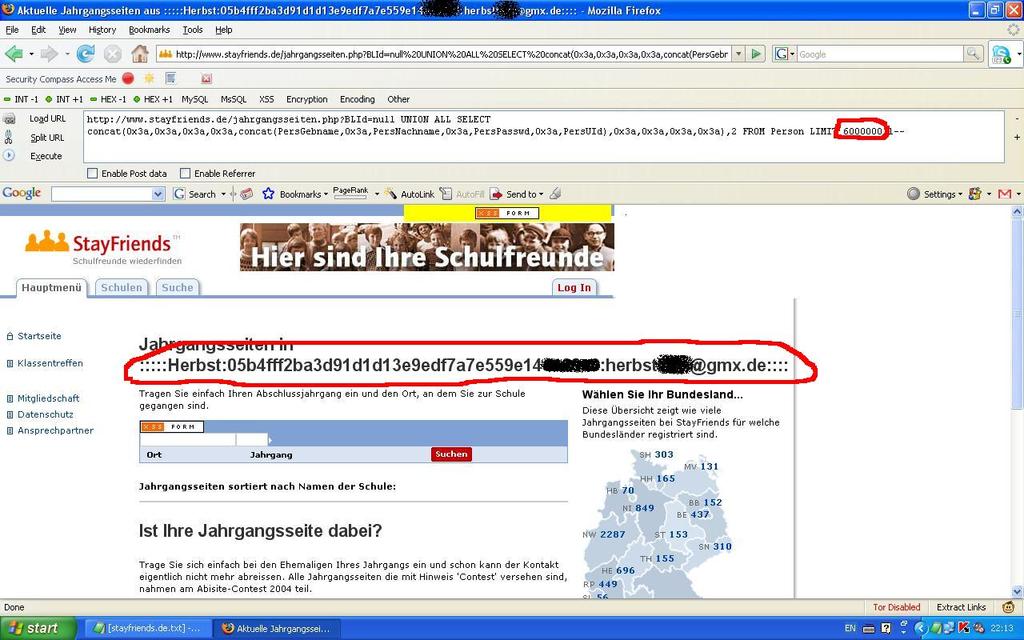Viewport: 1024px width, 640px height.
Task: Click the Ort search input field
Action: click(x=187, y=440)
